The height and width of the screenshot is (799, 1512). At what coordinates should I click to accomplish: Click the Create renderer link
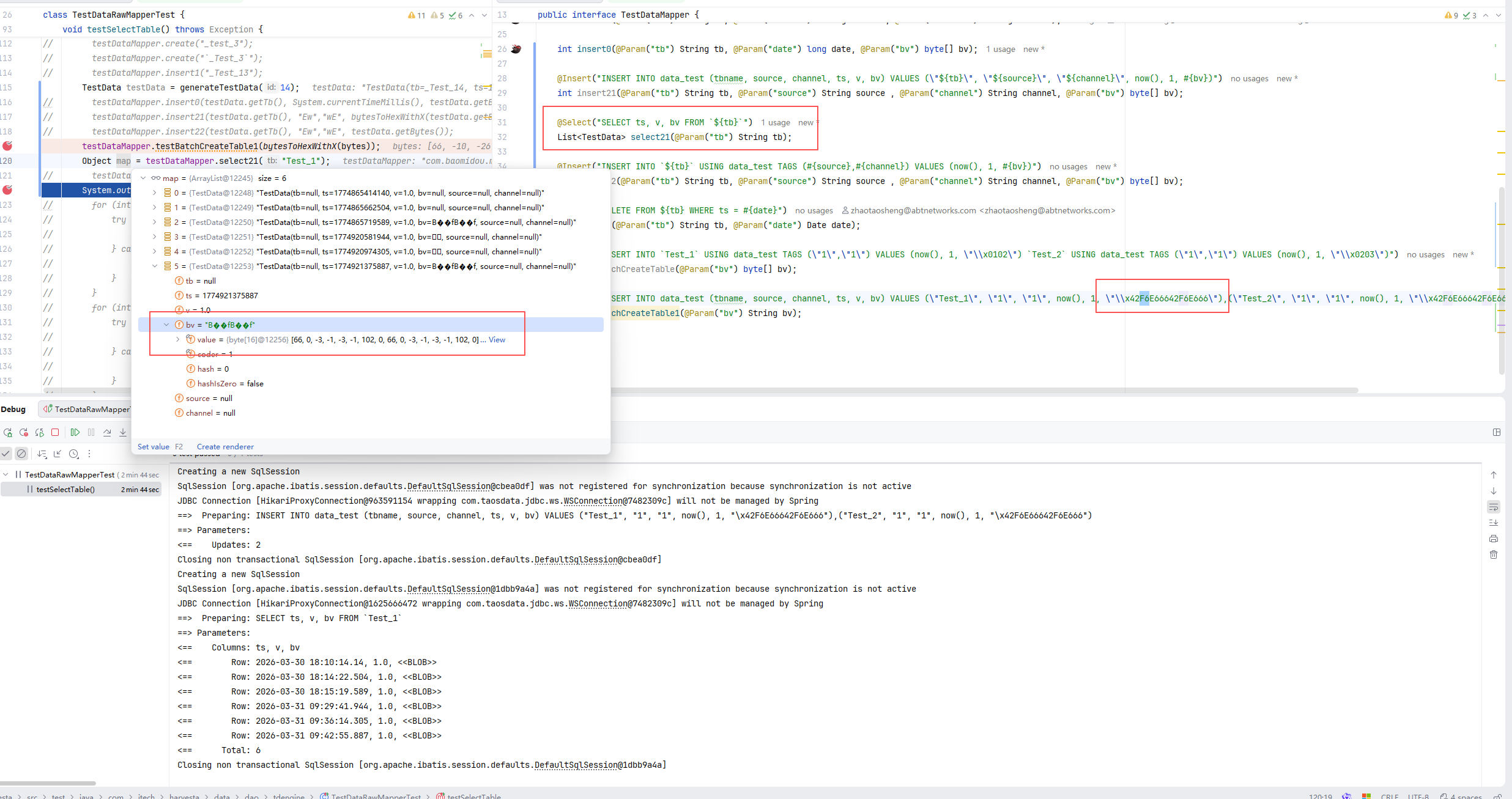[225, 447]
